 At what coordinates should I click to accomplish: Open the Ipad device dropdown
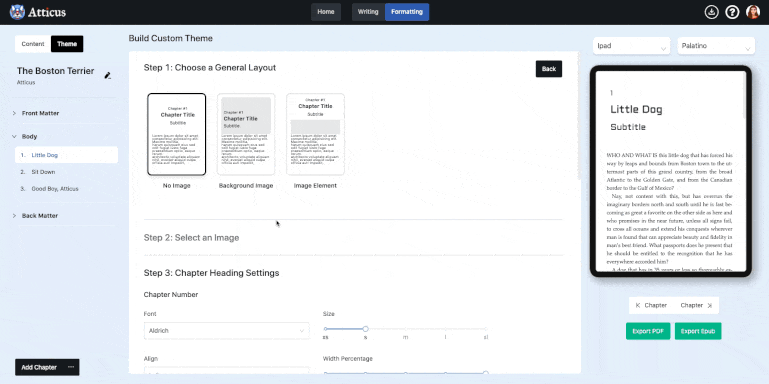click(631, 46)
